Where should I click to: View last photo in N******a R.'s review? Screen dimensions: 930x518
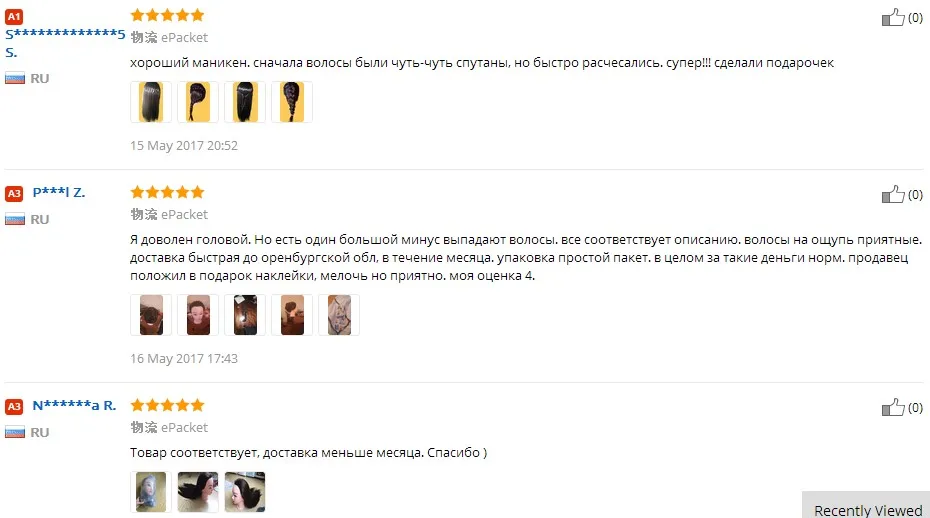(x=245, y=492)
